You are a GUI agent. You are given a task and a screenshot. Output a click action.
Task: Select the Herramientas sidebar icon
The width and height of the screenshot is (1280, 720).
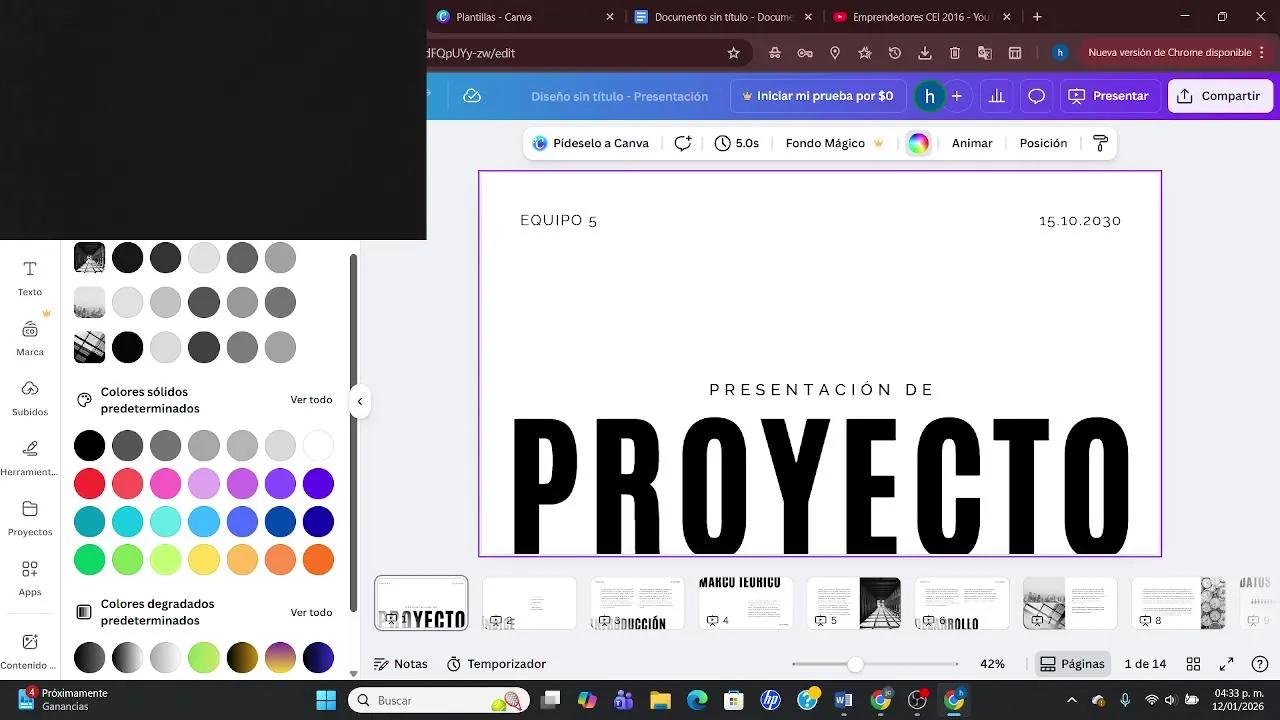point(29,455)
